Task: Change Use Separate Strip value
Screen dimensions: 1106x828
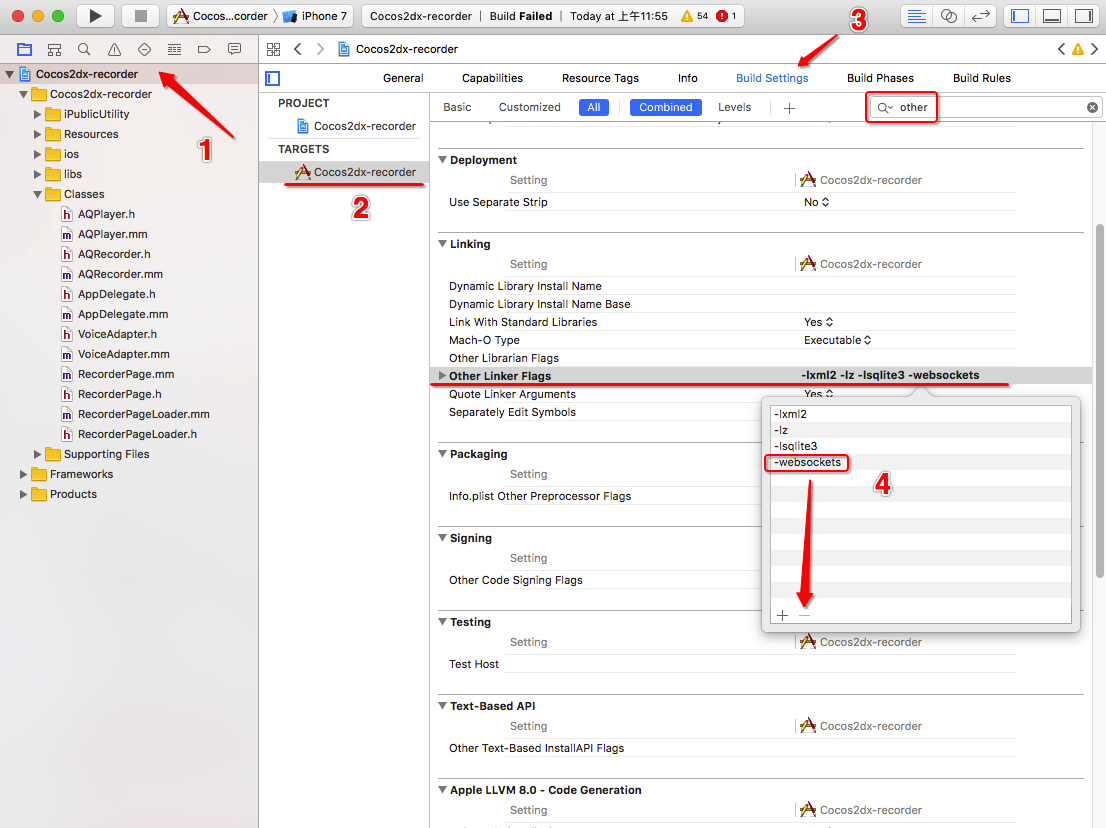Action: [817, 202]
